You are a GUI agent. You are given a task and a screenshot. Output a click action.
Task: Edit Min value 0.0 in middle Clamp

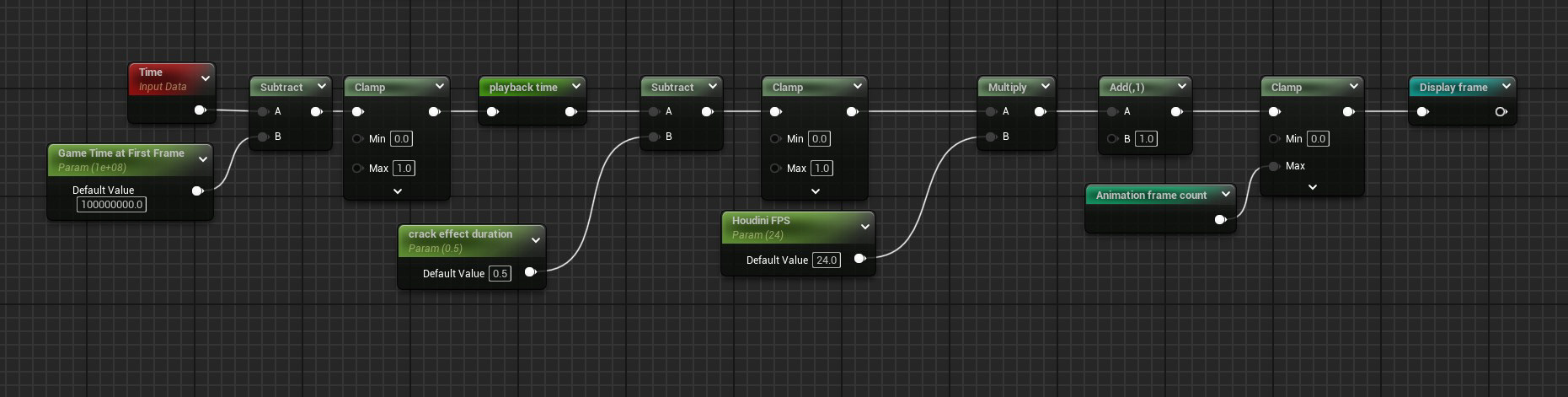[x=819, y=139]
